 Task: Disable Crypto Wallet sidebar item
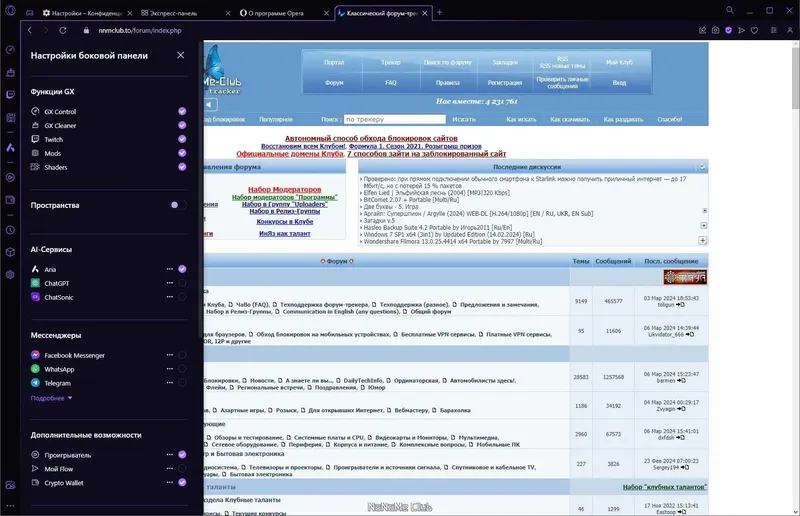point(182,482)
